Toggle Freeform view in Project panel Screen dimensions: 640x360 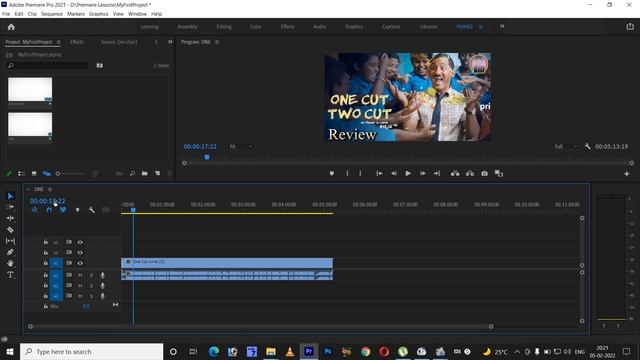pos(47,173)
